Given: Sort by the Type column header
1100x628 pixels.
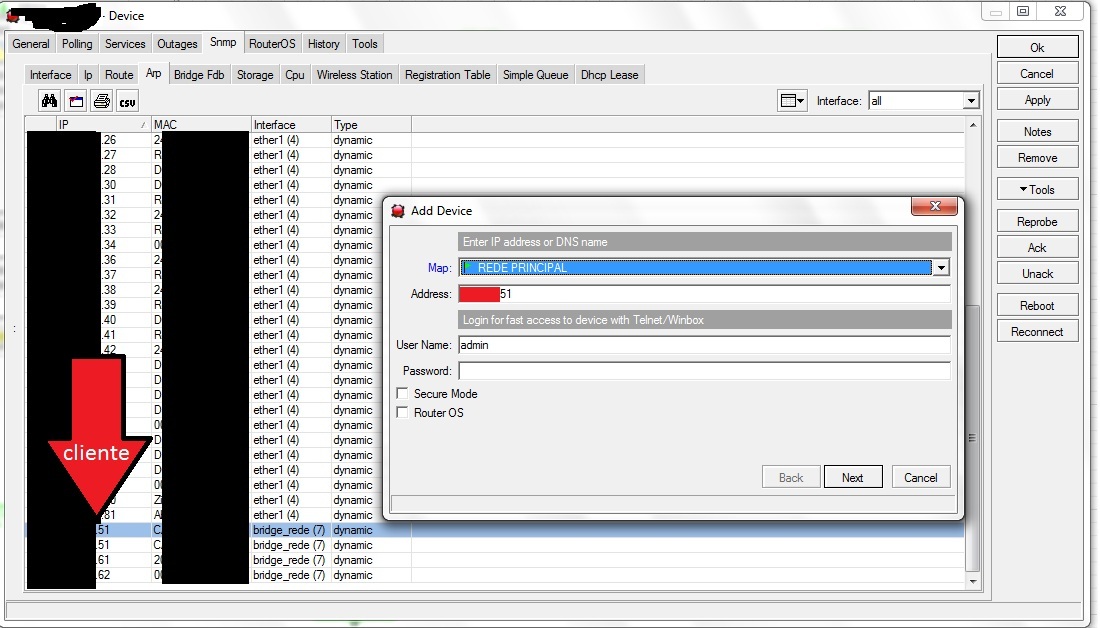Looking at the screenshot, I should tap(371, 124).
